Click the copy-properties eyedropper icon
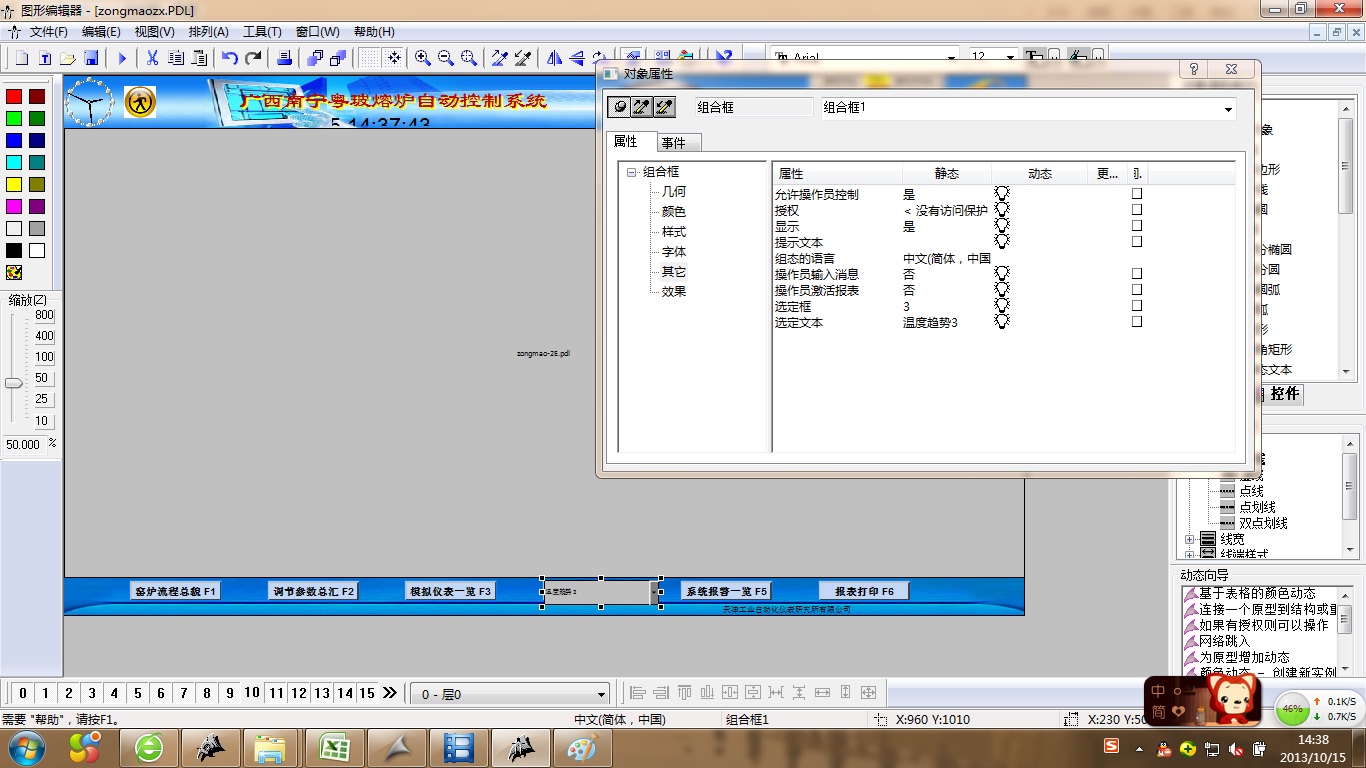Screen dimensions: 1366x768 tap(500, 58)
